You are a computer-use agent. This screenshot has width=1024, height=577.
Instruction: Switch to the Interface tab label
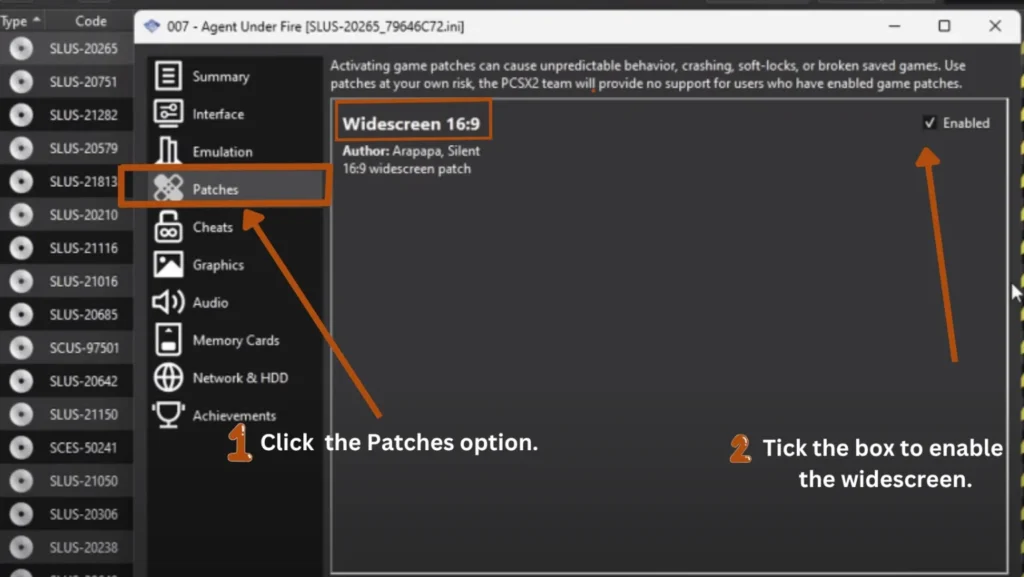(218, 114)
